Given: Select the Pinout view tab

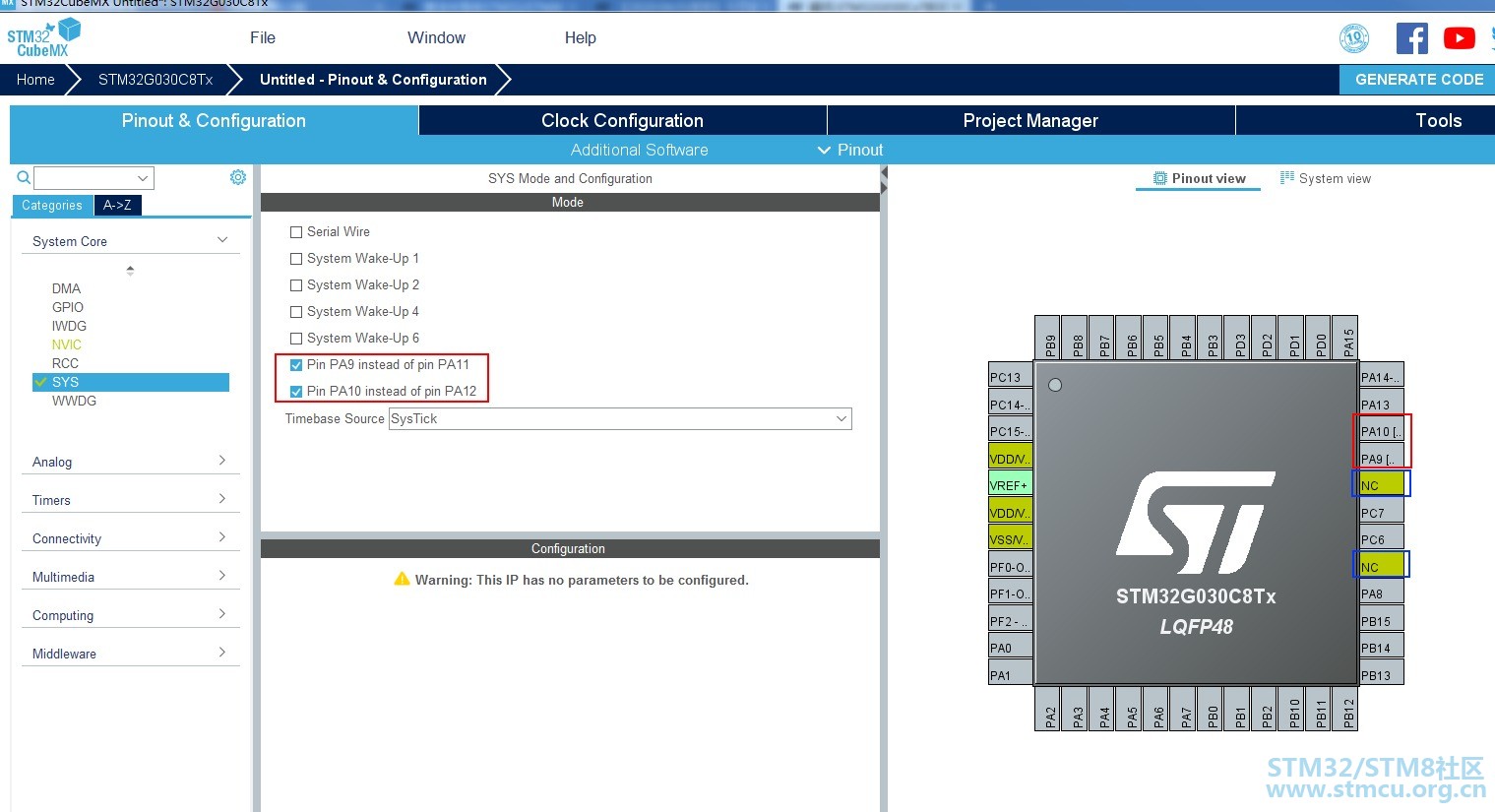Looking at the screenshot, I should (x=1199, y=178).
